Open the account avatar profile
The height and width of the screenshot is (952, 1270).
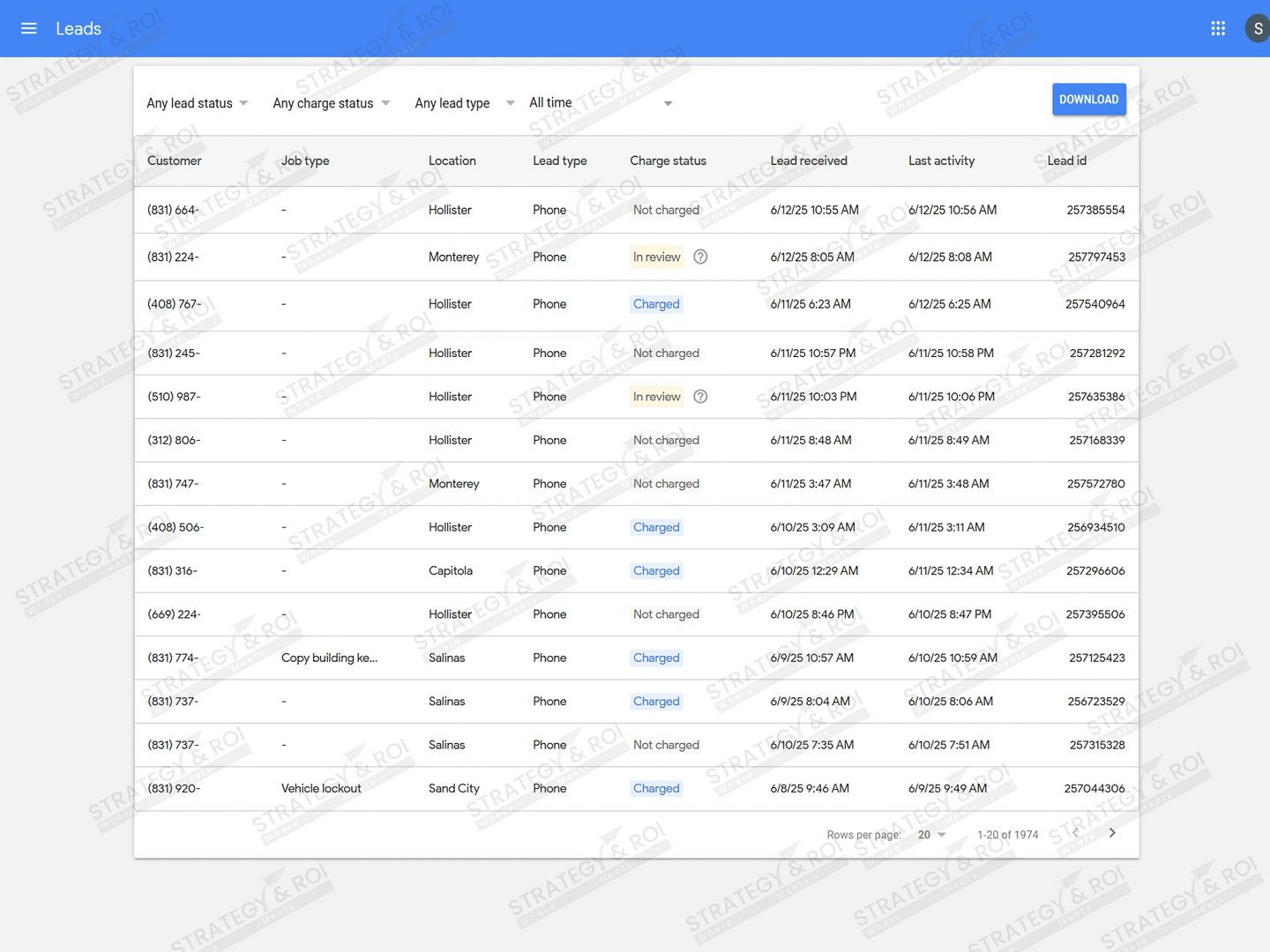(1258, 28)
